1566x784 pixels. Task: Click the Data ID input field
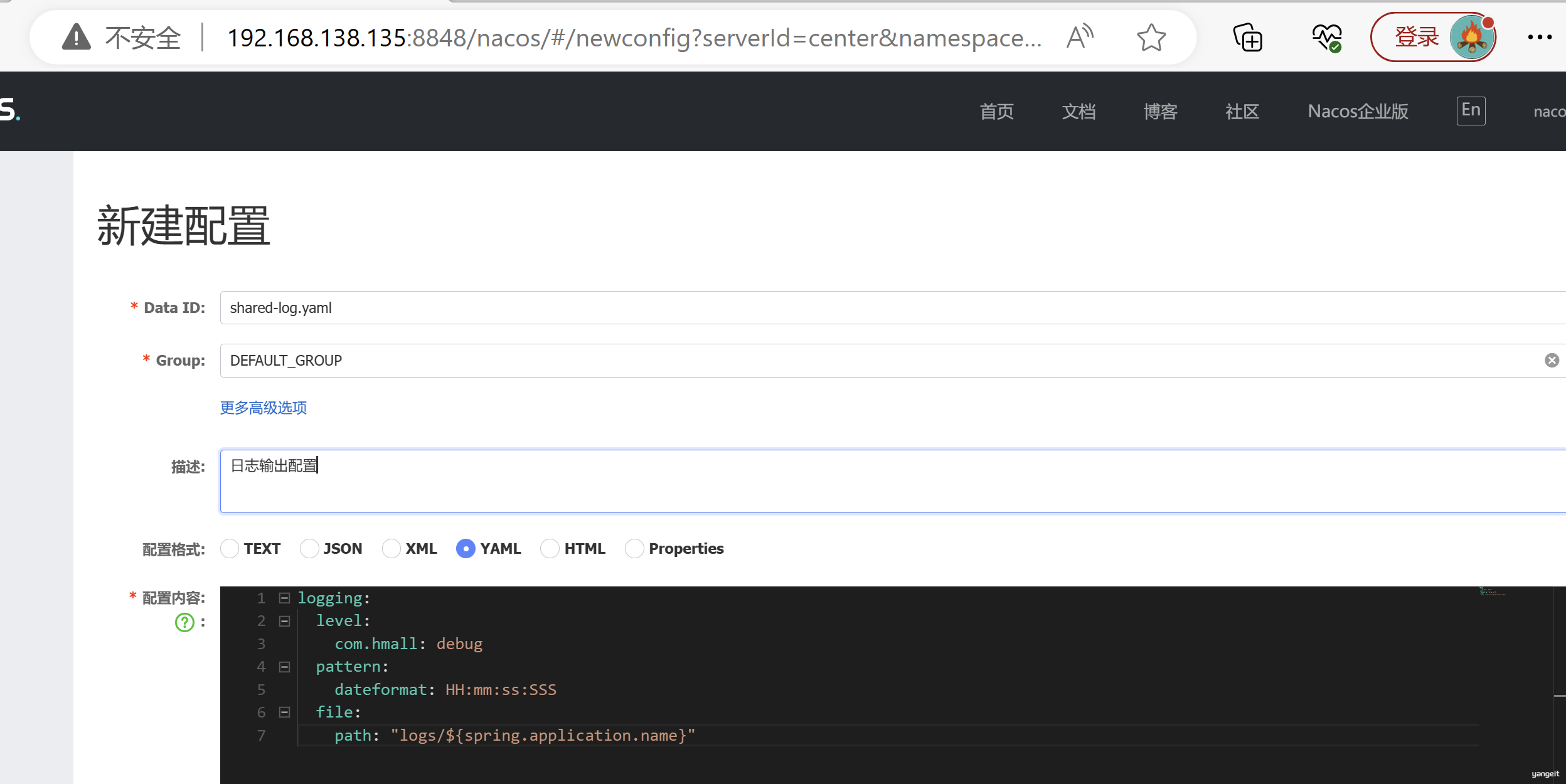892,307
